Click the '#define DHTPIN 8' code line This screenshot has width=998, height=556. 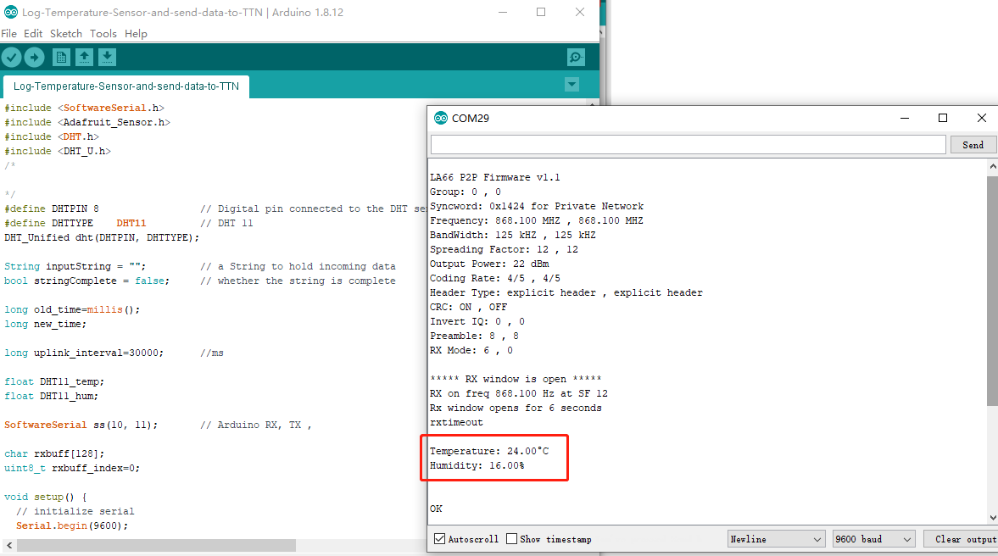(x=52, y=209)
